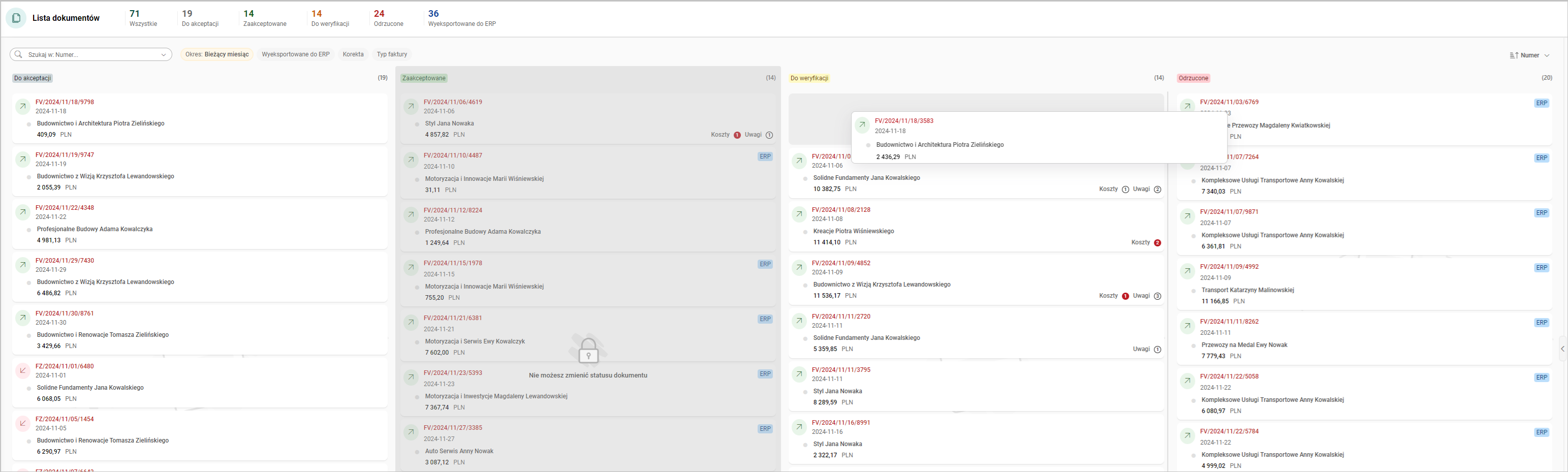This screenshot has width=1568, height=472.
Task: Click the arrow icon of FV/2024/11/07/9871
Action: coord(1187,216)
